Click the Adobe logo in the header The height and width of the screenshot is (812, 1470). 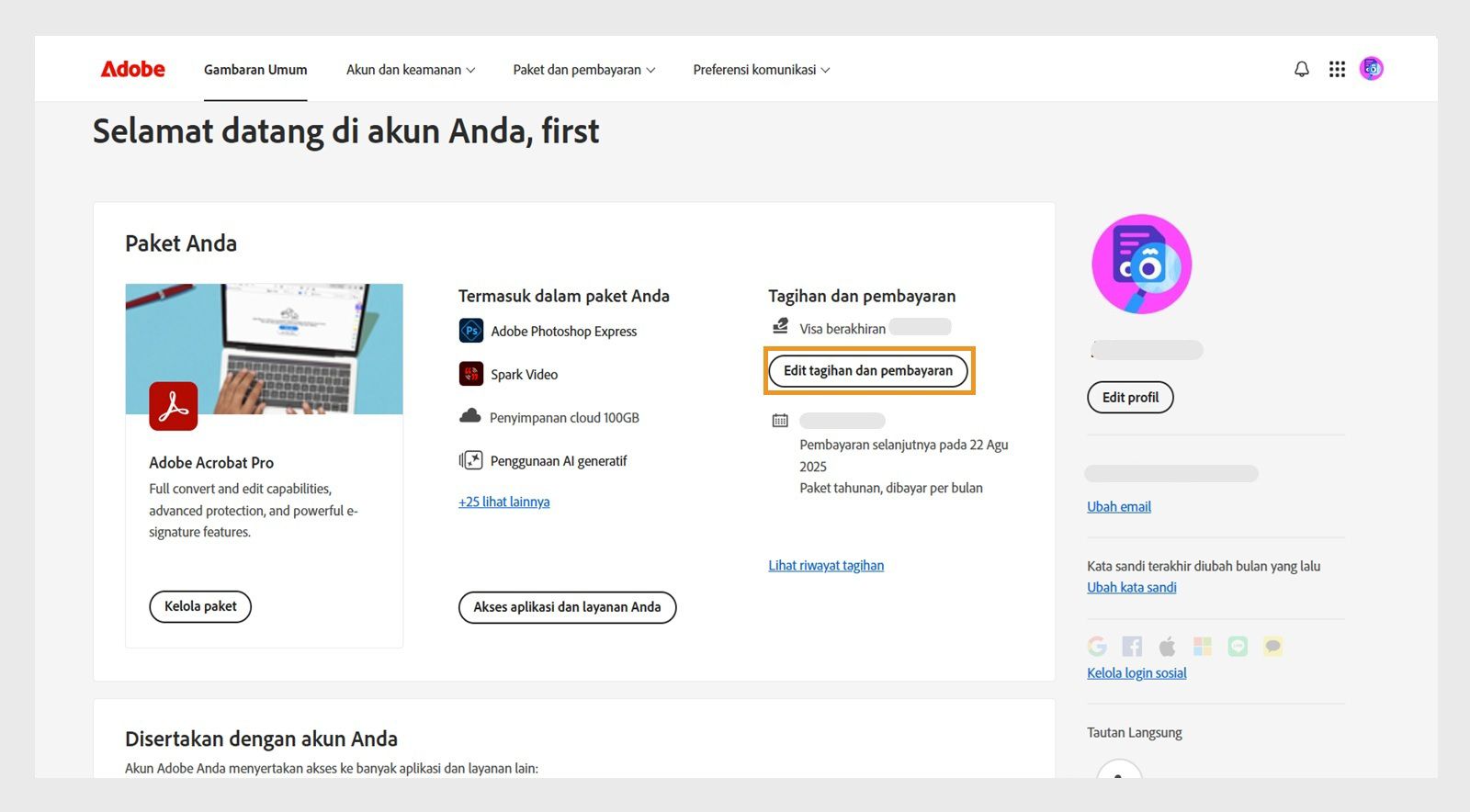click(x=131, y=68)
